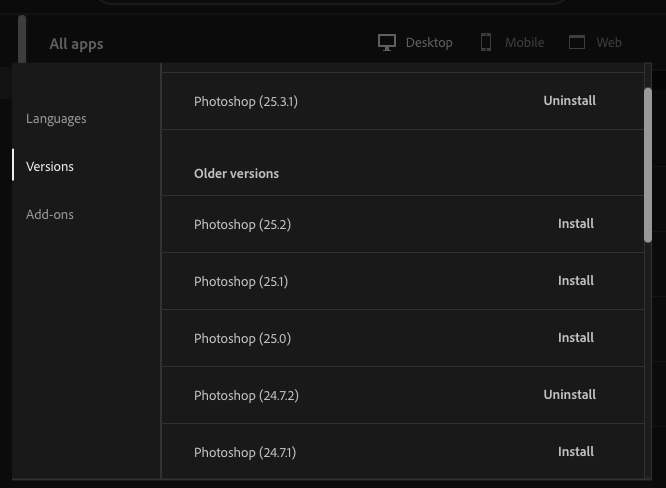This screenshot has width=666, height=488.
Task: Click Install next to Photoshop (24.7.1)
Action: tap(575, 452)
